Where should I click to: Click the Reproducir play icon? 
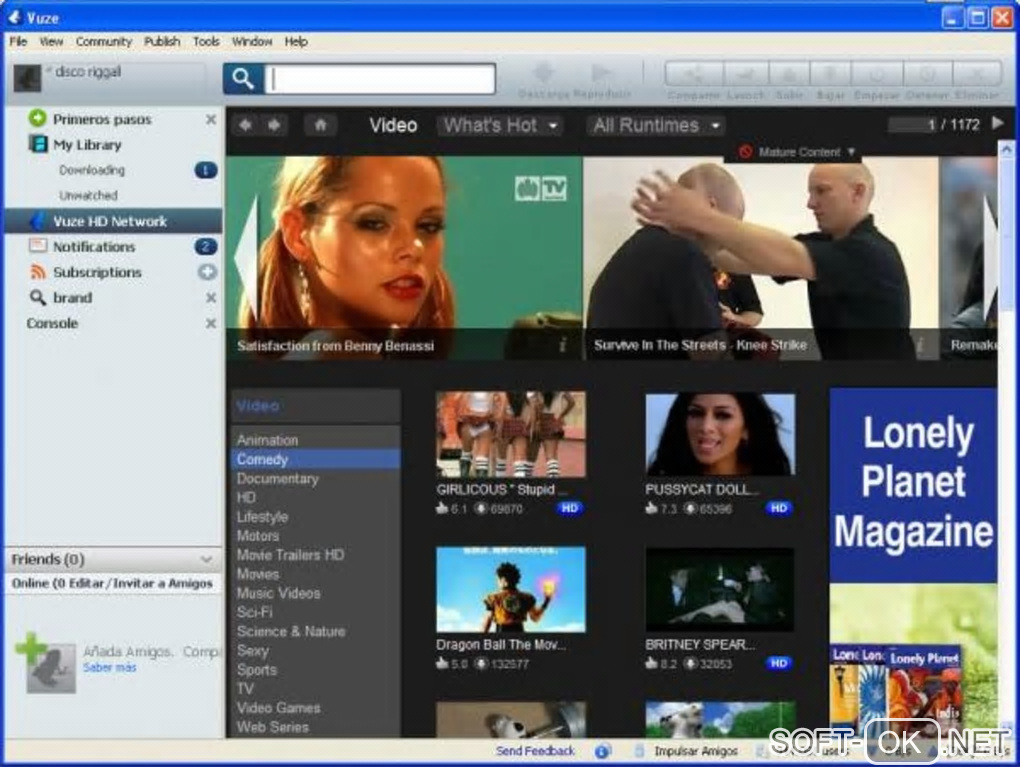point(601,73)
